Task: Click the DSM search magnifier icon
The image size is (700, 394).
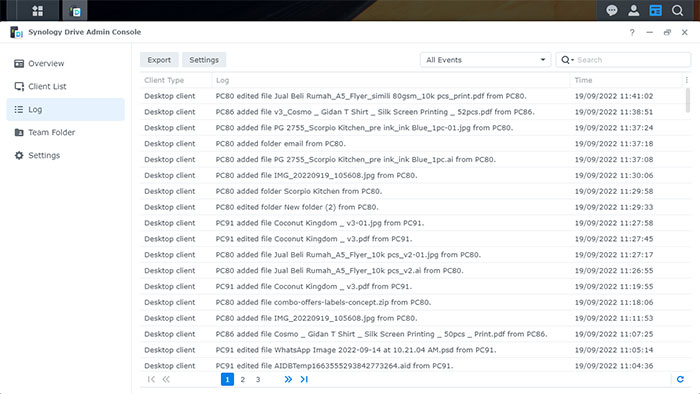Action: click(677, 11)
